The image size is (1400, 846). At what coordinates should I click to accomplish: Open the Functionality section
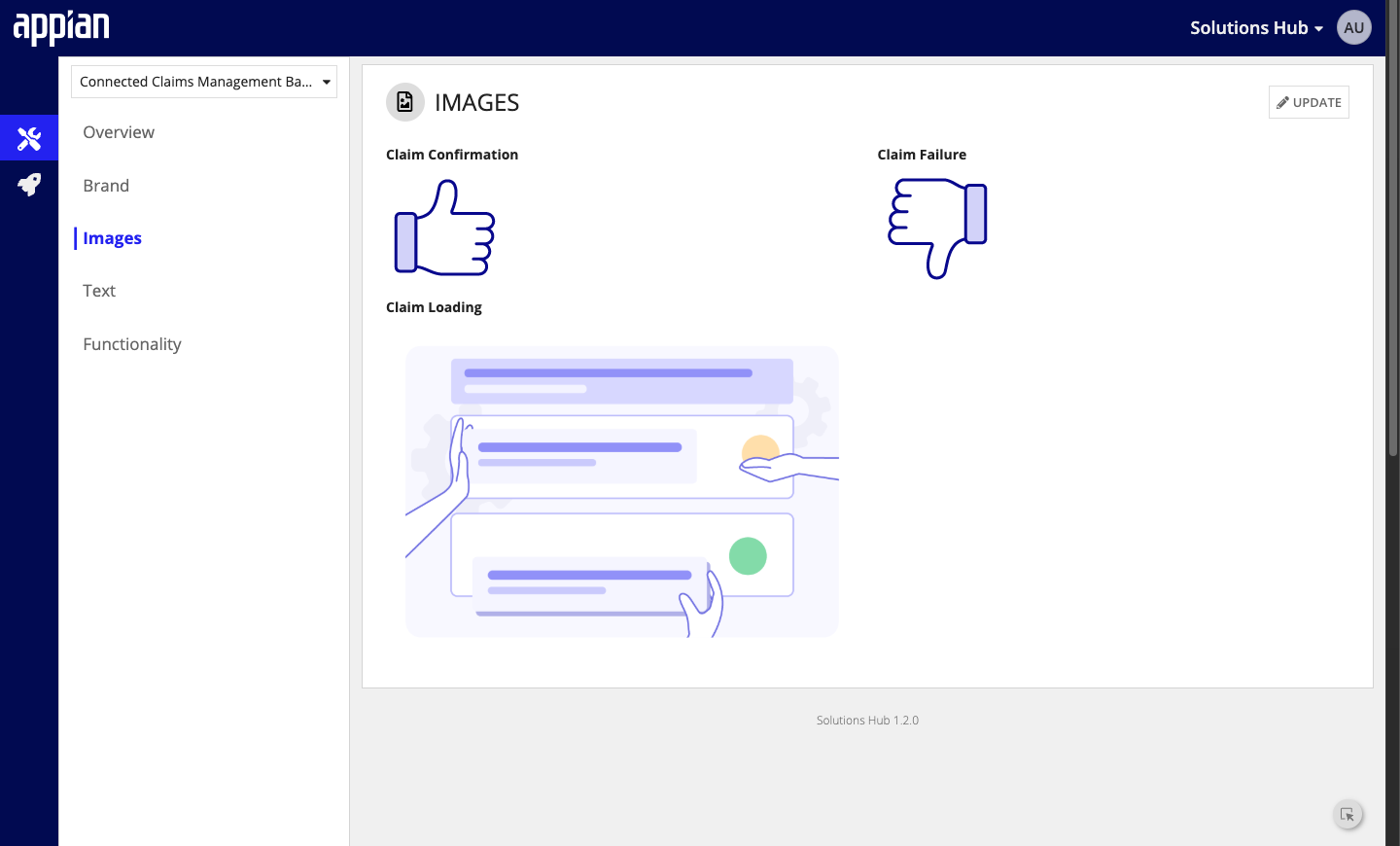(132, 344)
